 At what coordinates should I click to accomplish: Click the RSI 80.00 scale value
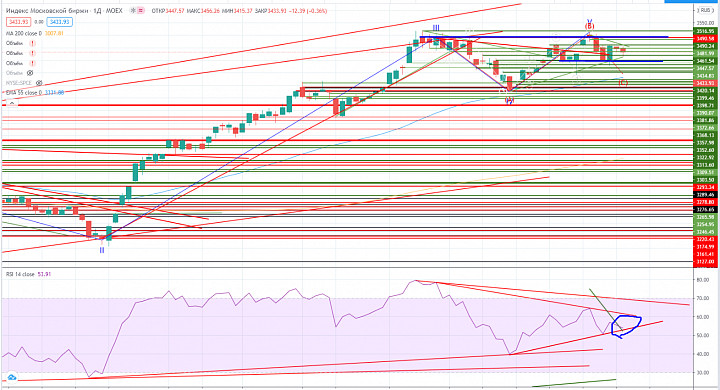[x=704, y=280]
